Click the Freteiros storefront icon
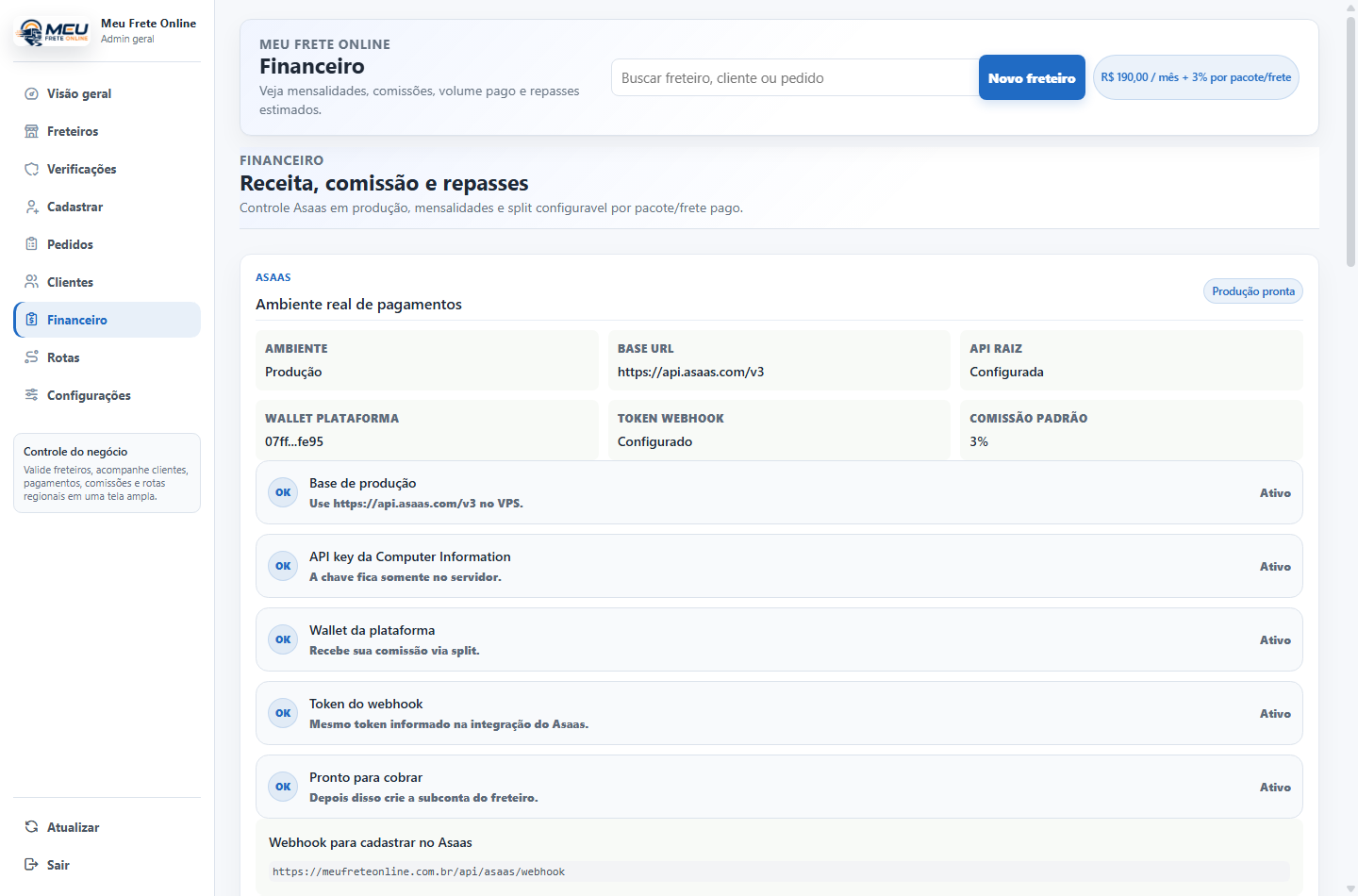This screenshot has height=896, width=1358. (x=31, y=131)
